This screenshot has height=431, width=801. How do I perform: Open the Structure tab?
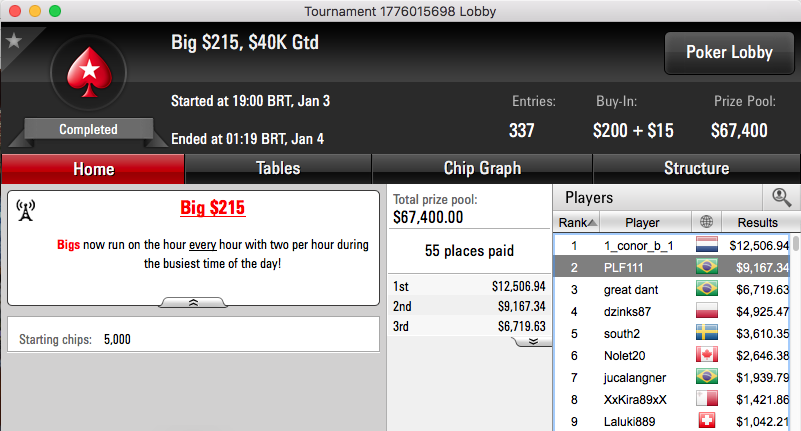(x=696, y=169)
